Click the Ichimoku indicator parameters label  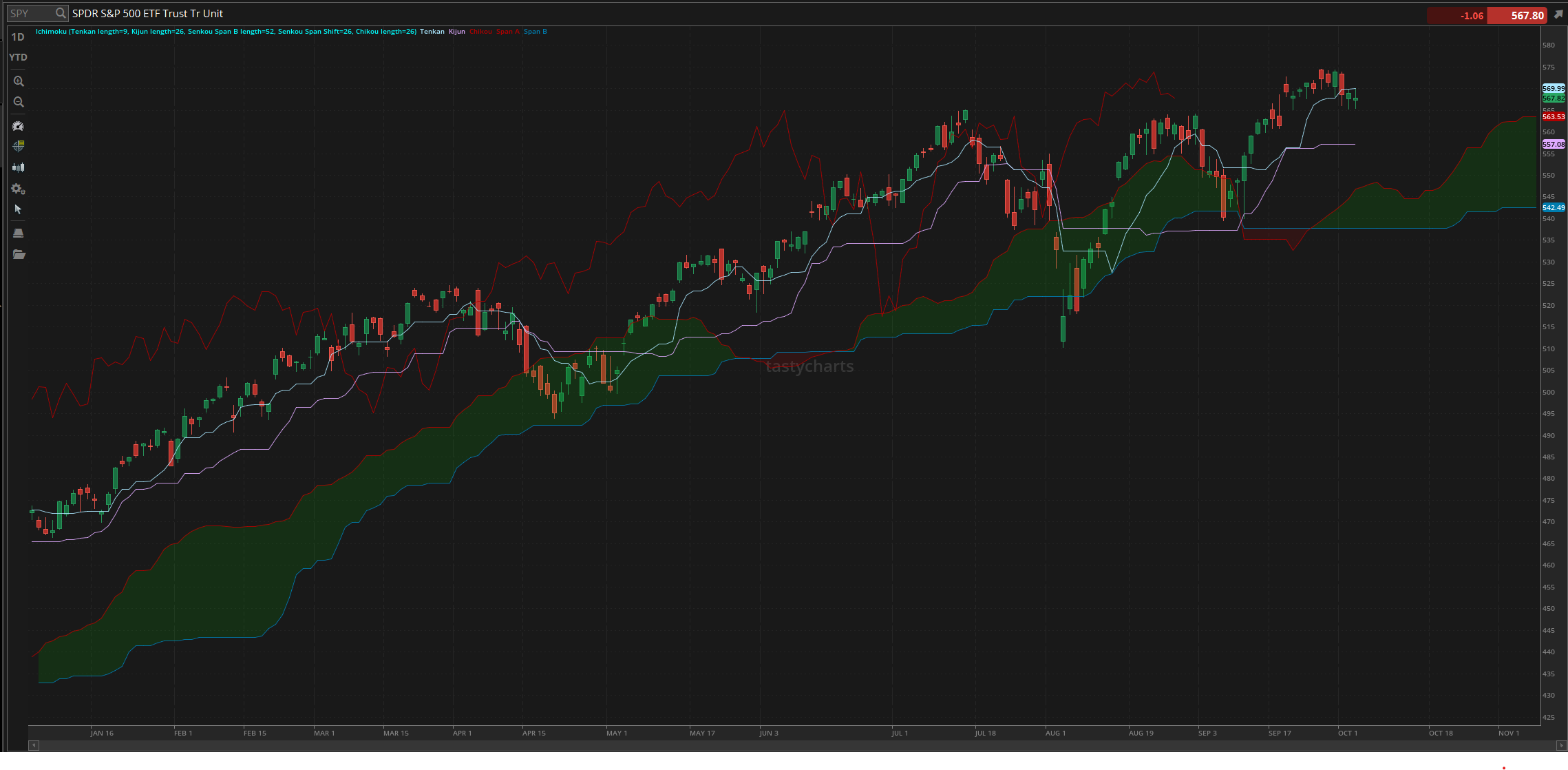[x=226, y=32]
